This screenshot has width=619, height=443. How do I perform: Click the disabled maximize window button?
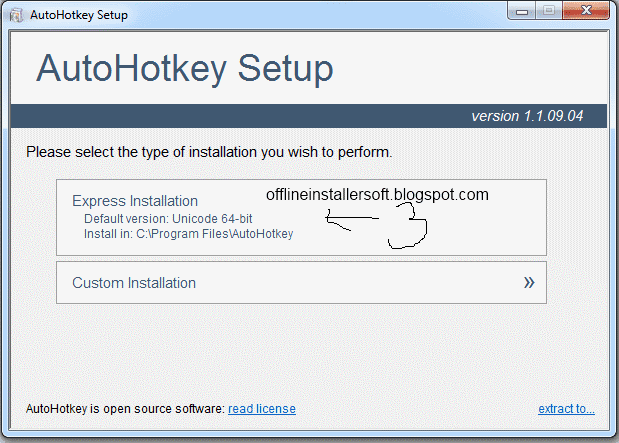549,11
